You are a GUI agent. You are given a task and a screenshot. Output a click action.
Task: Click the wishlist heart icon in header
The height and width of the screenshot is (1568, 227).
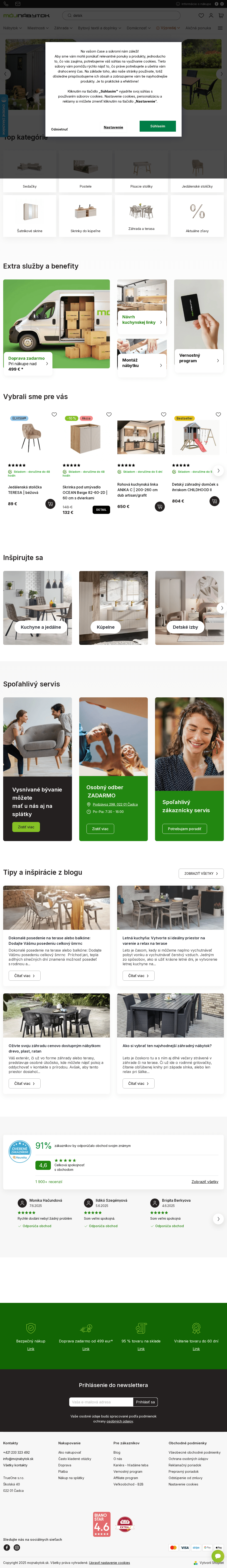click(x=201, y=15)
